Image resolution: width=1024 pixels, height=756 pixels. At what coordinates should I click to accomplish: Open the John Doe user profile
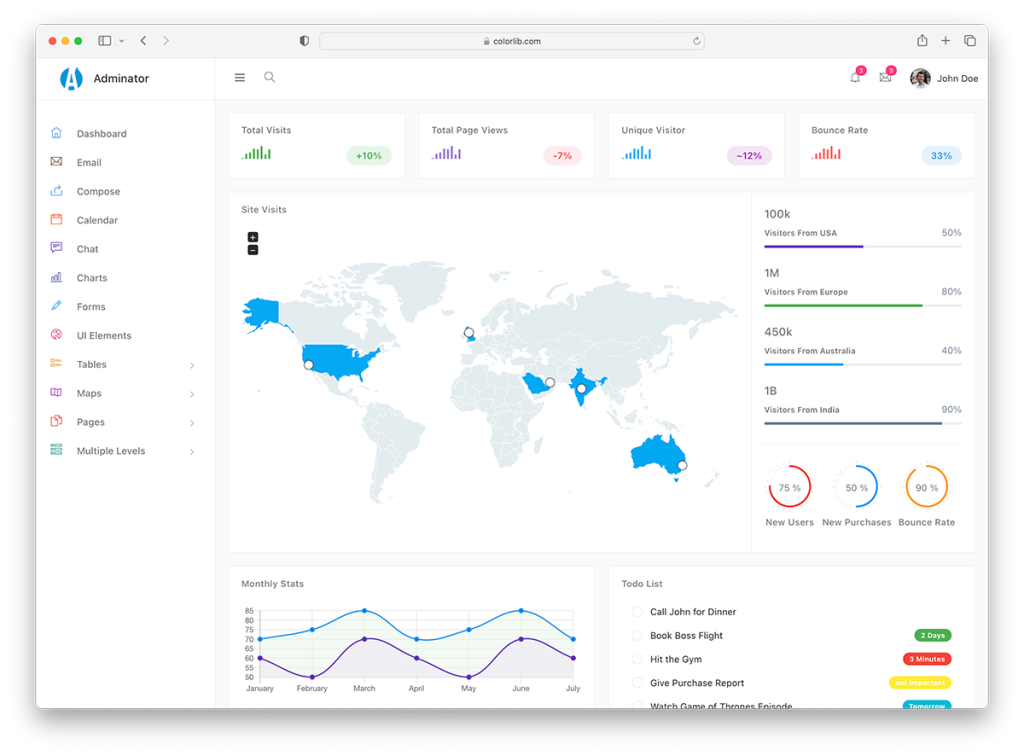(944, 78)
